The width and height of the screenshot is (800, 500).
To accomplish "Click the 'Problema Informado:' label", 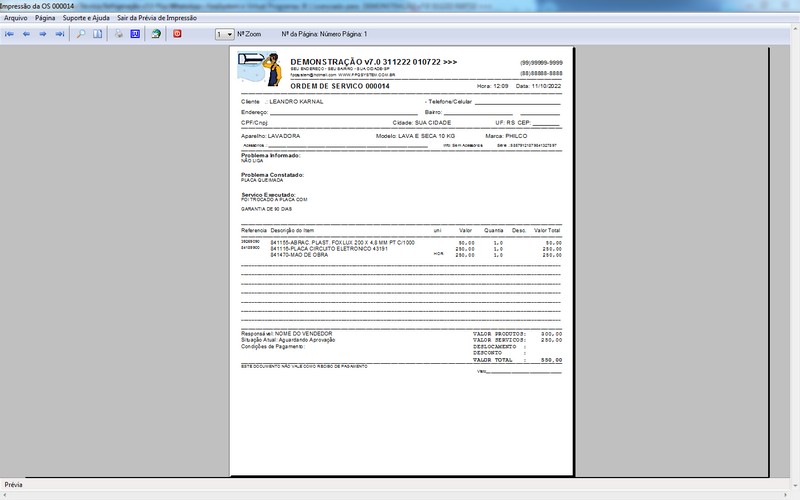I will tap(270, 156).
